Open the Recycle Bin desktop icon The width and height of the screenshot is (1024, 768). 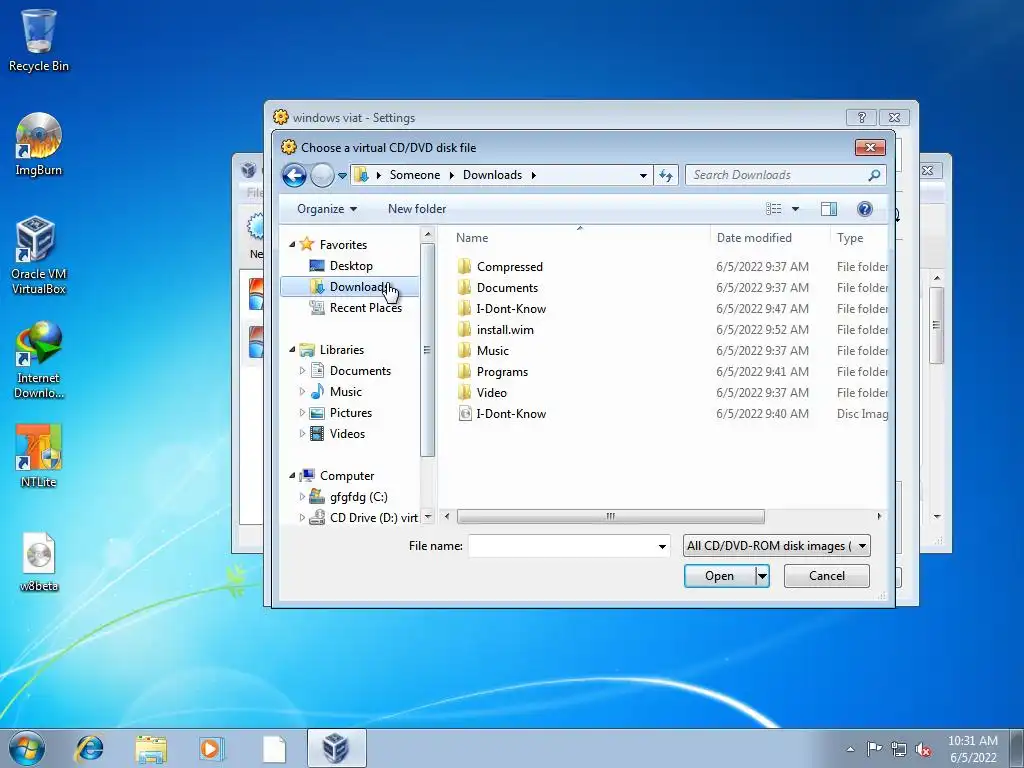tap(39, 40)
